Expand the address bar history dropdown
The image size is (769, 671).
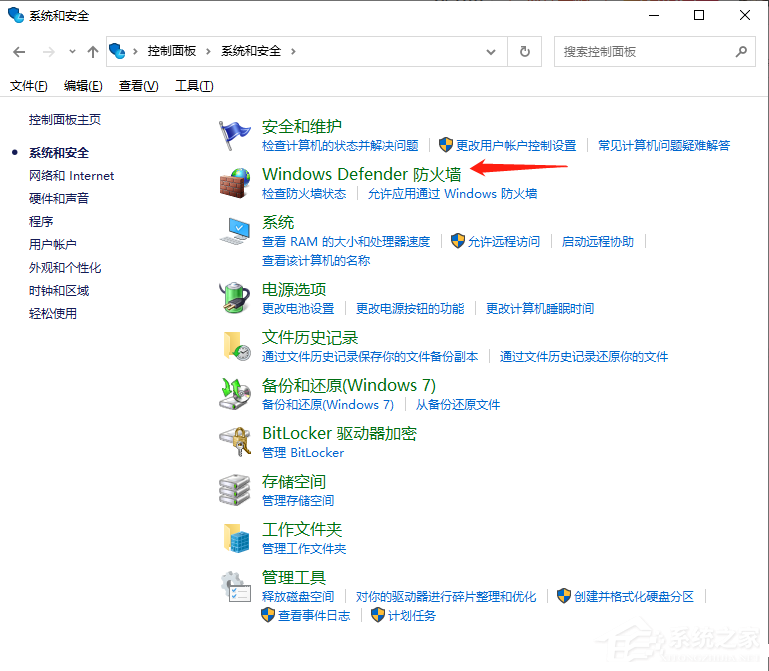(490, 51)
